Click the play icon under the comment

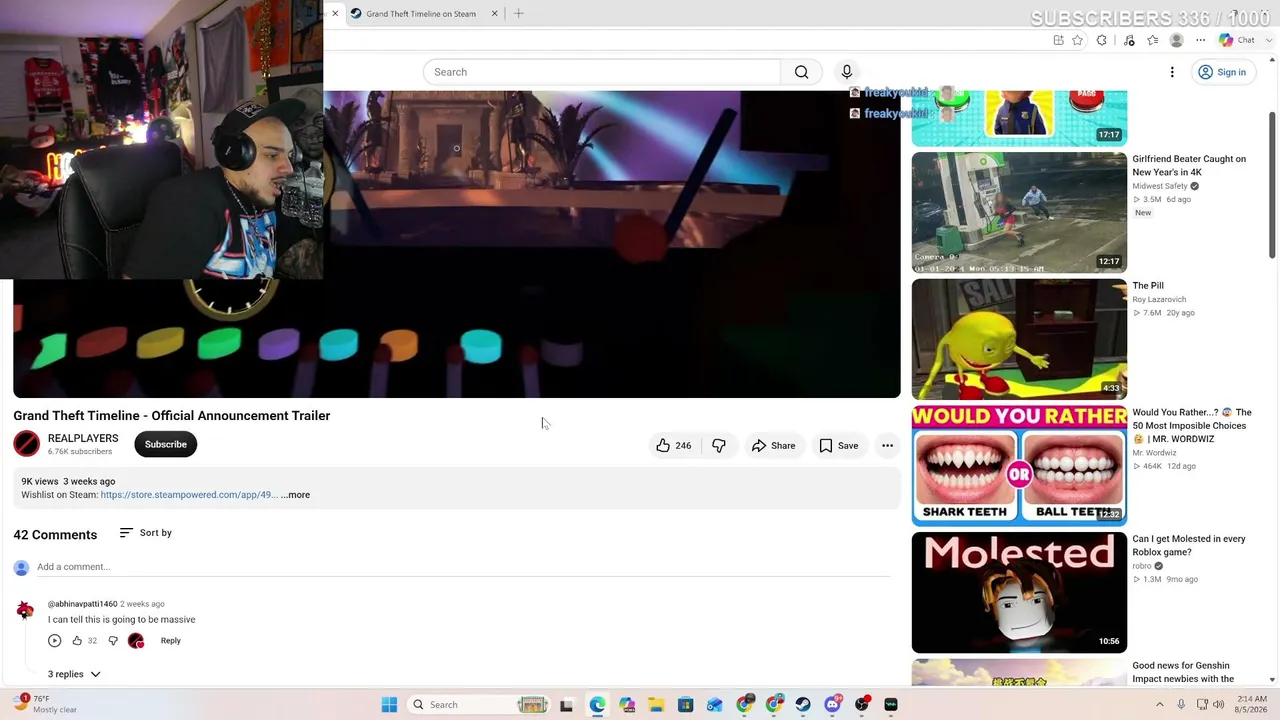(55, 641)
